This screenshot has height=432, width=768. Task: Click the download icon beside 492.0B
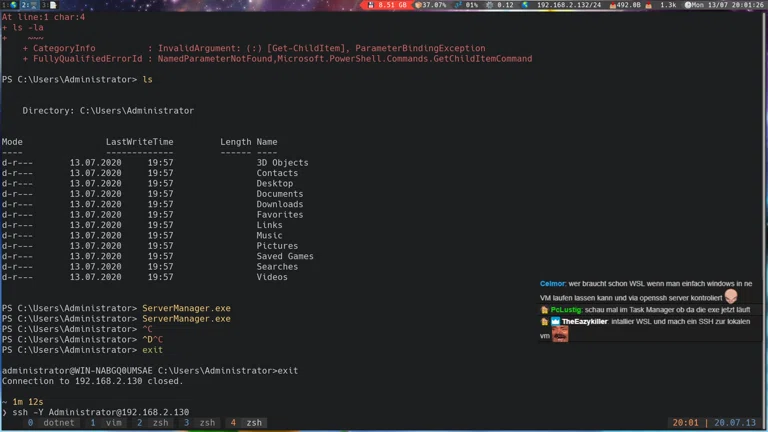click(x=612, y=5)
